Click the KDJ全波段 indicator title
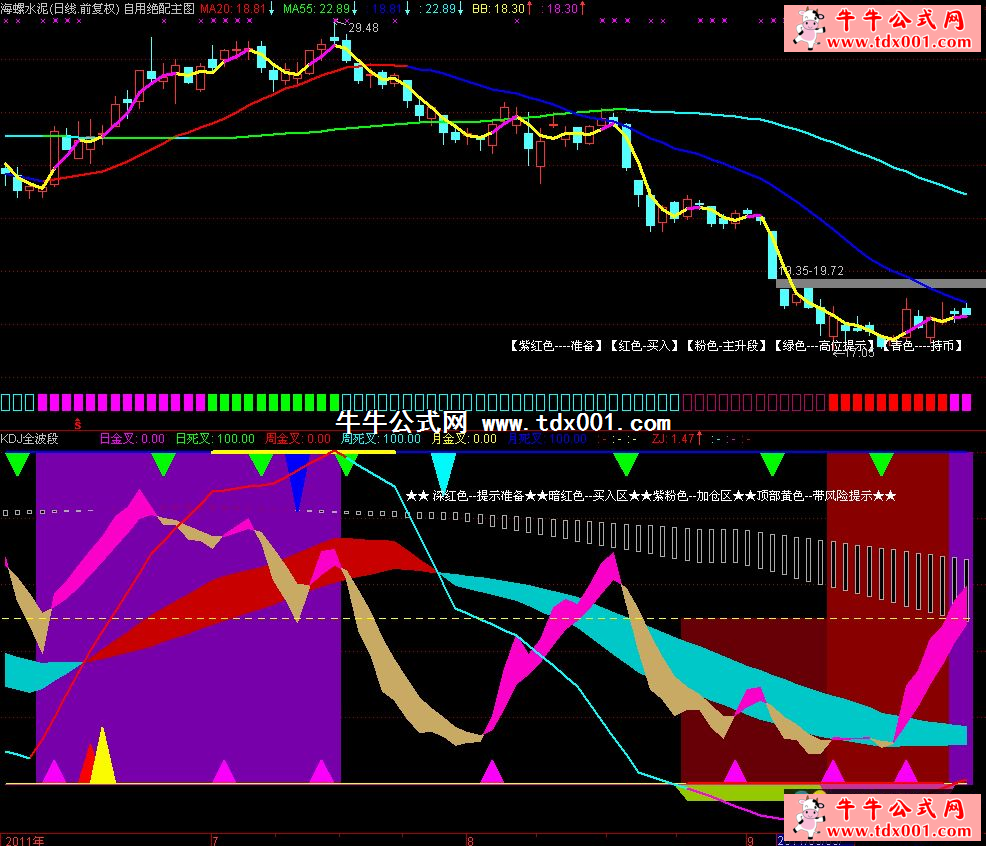986x846 pixels. click(x=30, y=438)
